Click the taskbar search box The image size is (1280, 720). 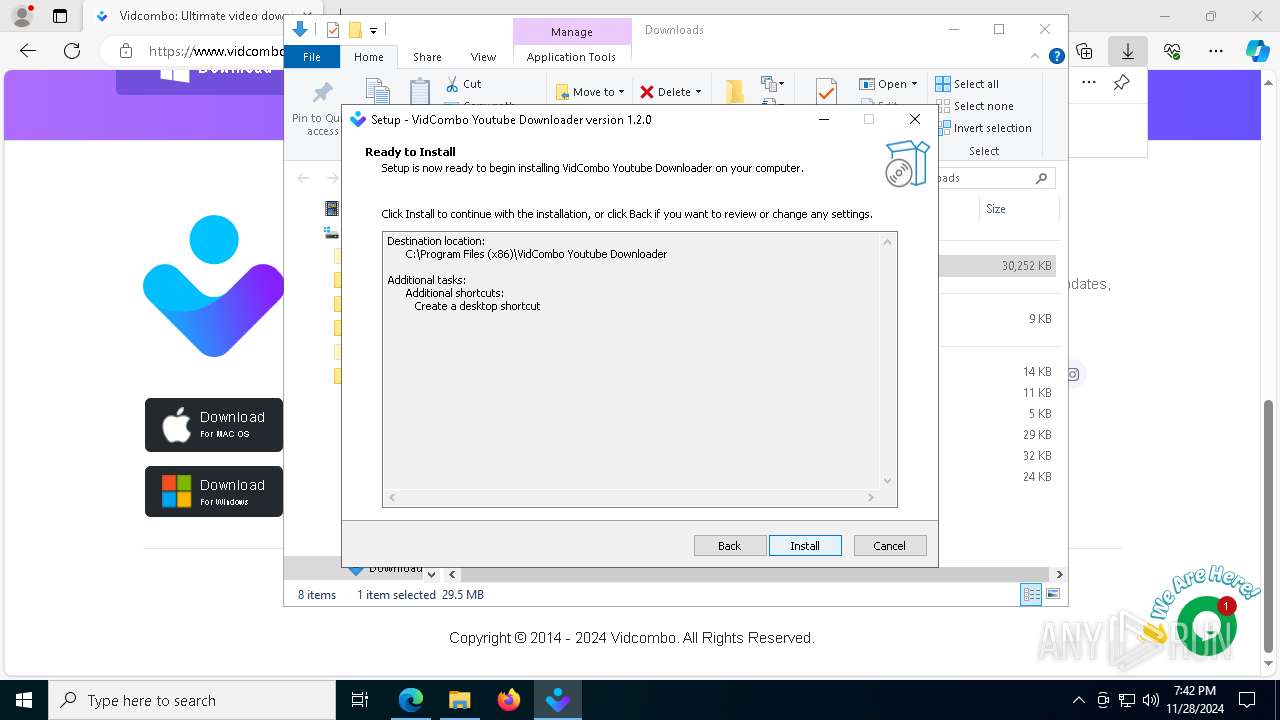(x=192, y=700)
